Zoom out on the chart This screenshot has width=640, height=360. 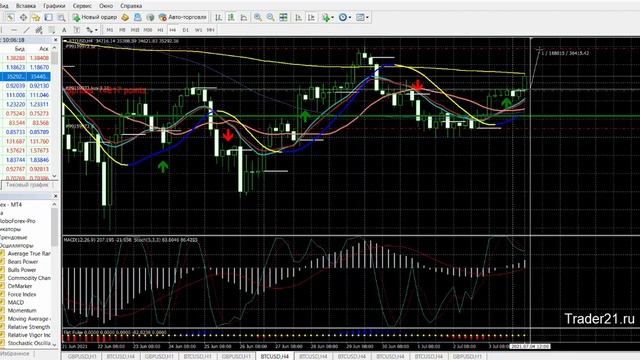[x=271, y=17]
